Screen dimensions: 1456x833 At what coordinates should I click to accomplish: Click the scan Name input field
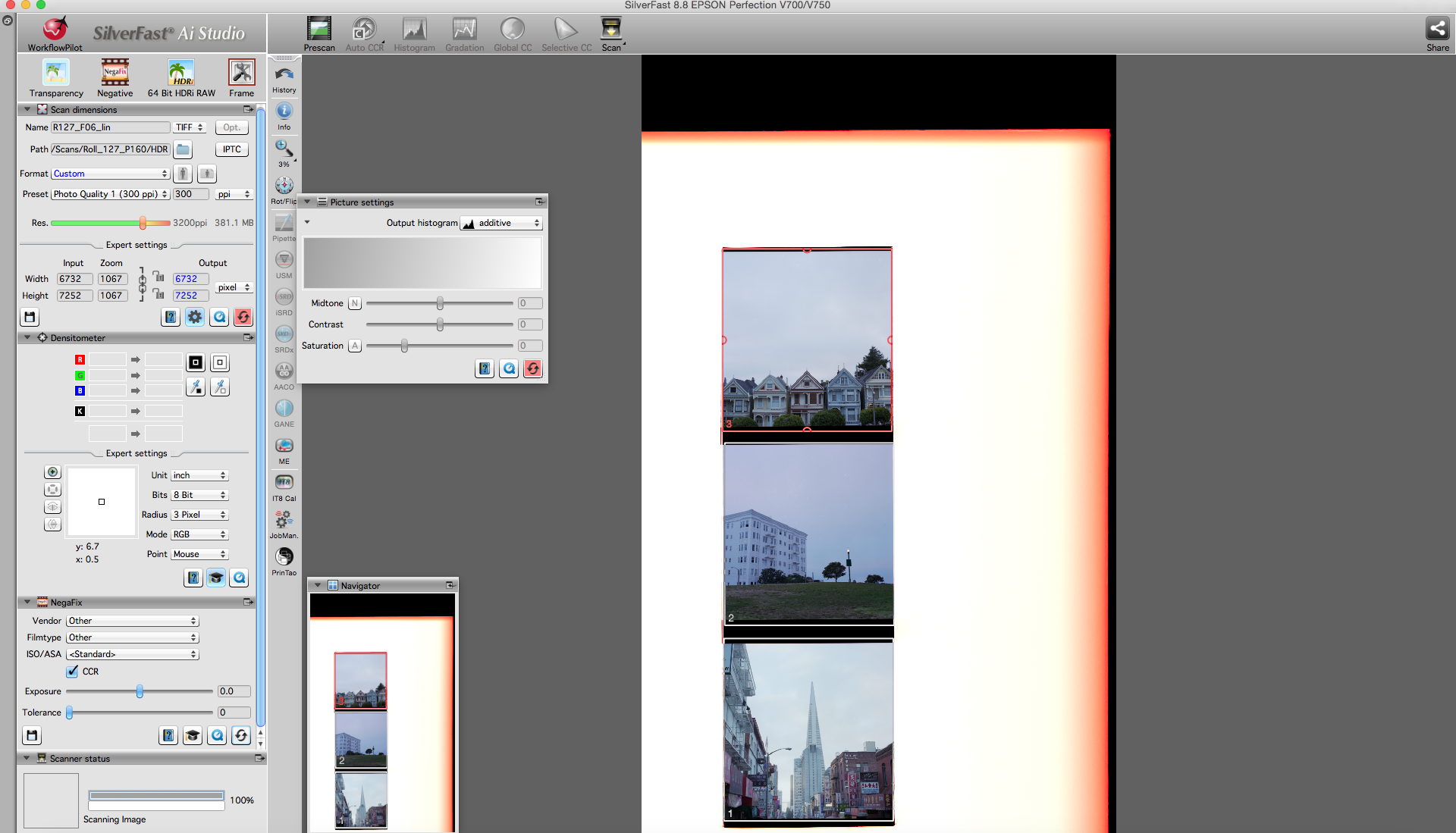(111, 127)
